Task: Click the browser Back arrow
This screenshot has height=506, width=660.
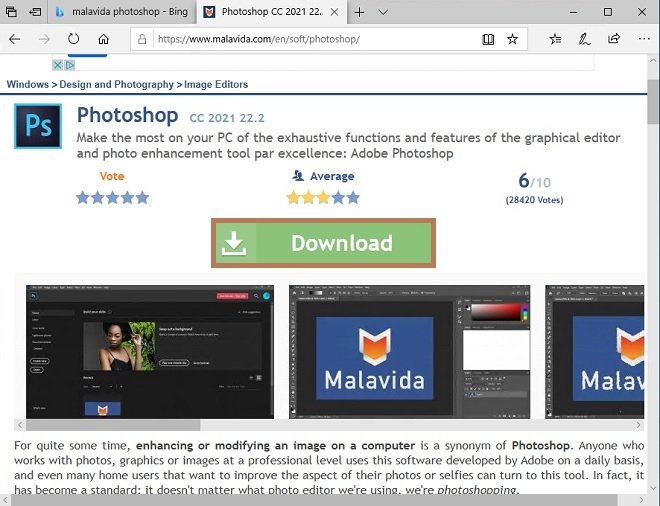Action: click(15, 39)
